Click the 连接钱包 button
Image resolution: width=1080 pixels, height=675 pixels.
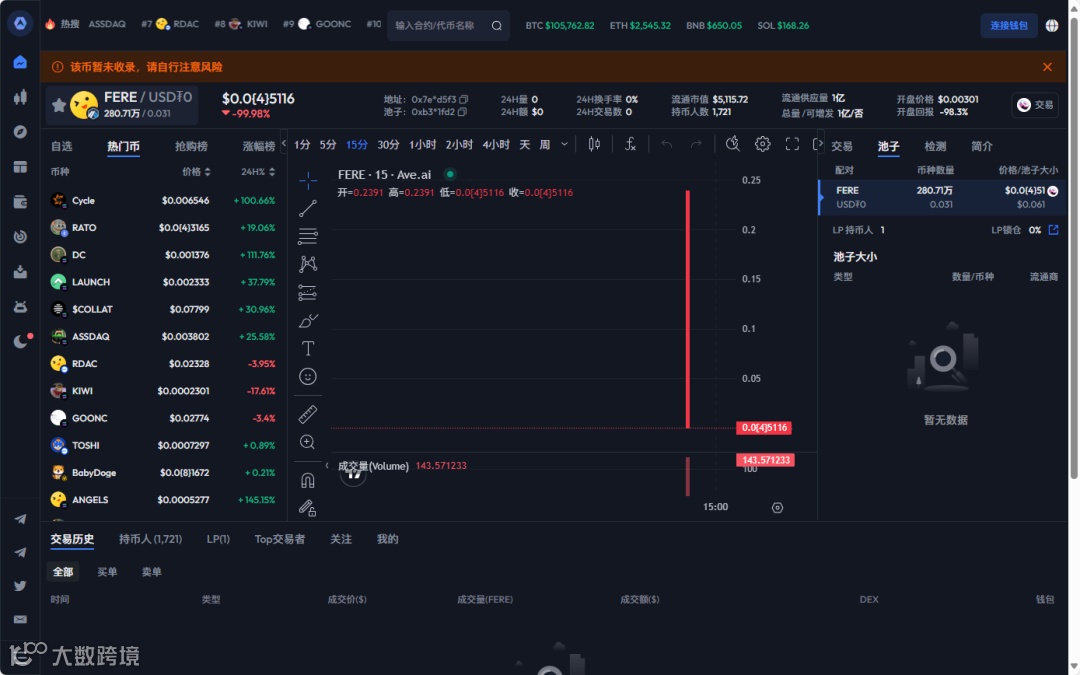[x=1009, y=25]
